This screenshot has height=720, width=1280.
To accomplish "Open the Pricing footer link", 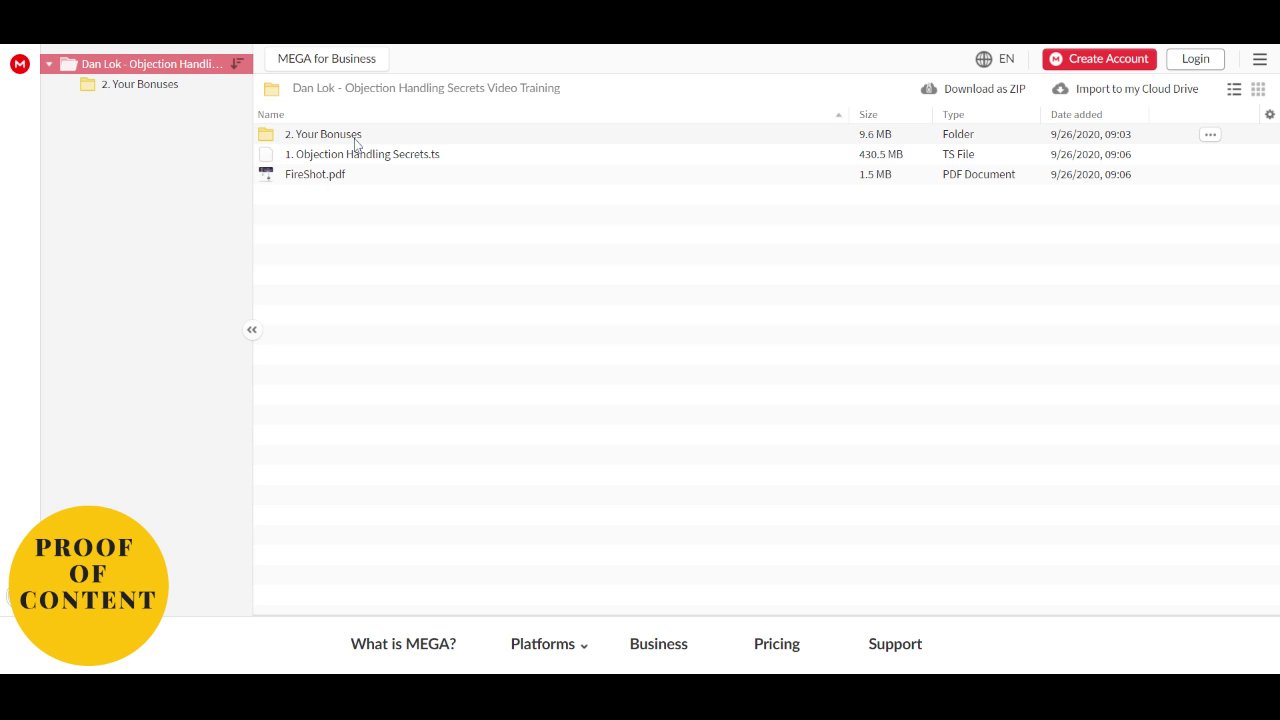I will pyautogui.click(x=777, y=644).
